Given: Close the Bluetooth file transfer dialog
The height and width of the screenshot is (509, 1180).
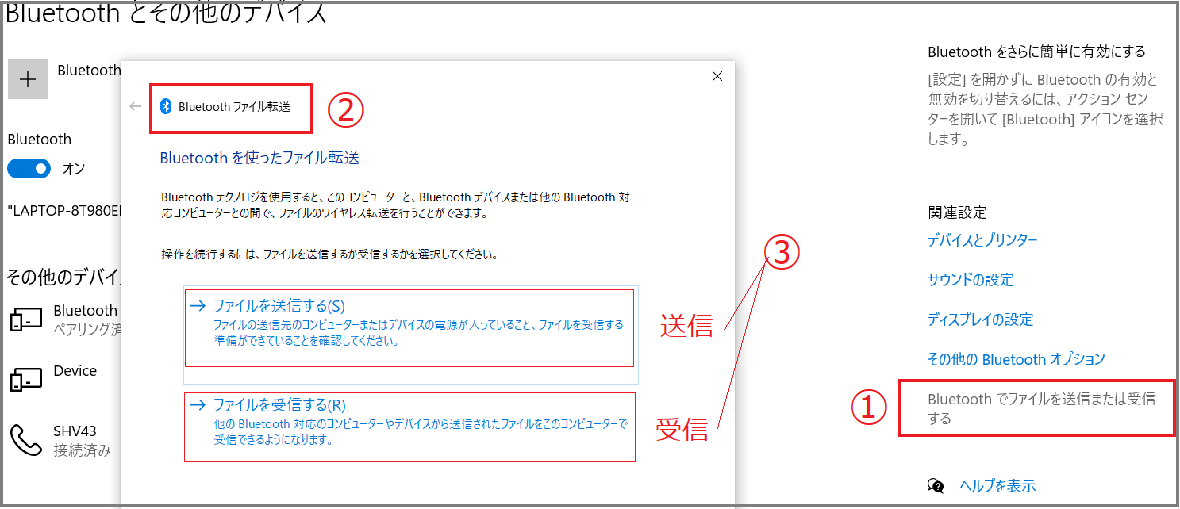Looking at the screenshot, I should pyautogui.click(x=717, y=75).
